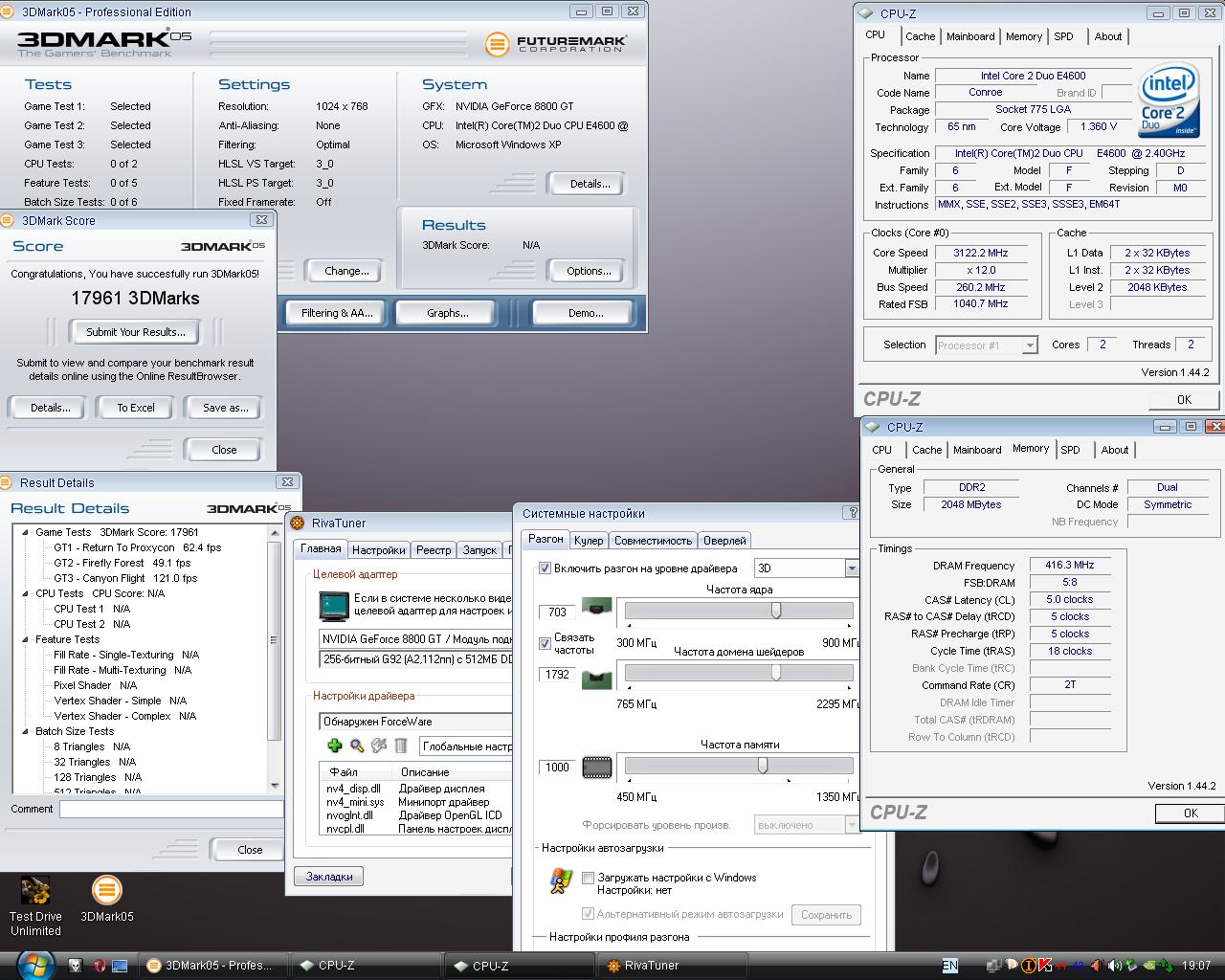1225x980 pixels.
Task: Switch to 3DMark05 taskbar button
Action: click(214, 966)
